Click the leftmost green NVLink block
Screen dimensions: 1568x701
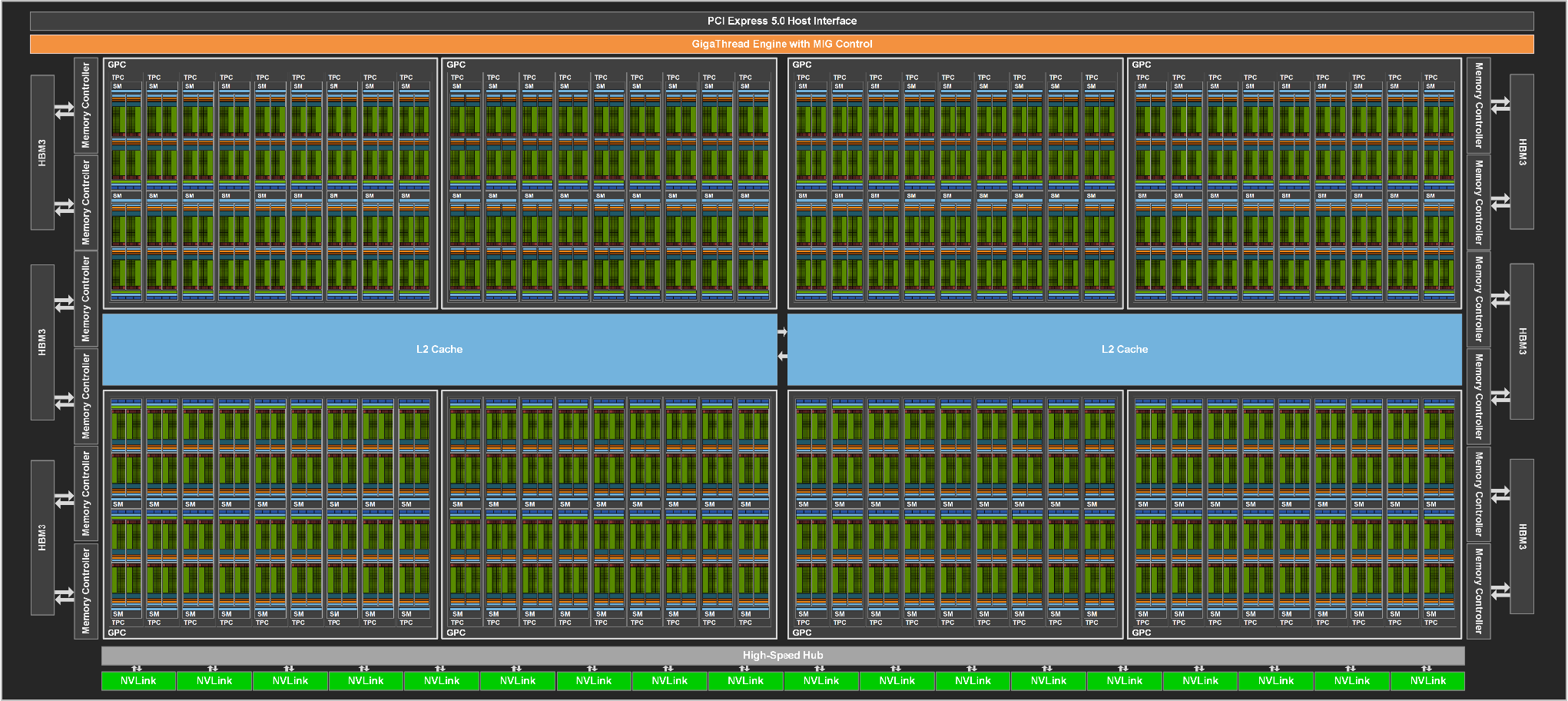[138, 681]
